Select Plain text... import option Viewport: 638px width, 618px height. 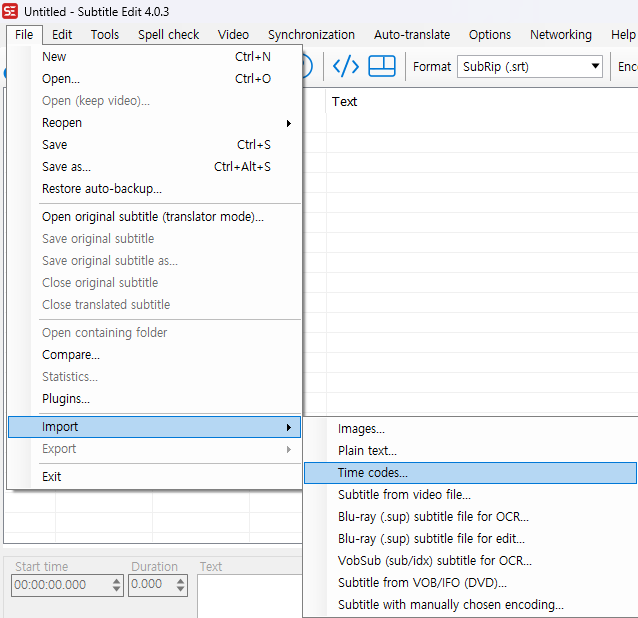click(367, 451)
